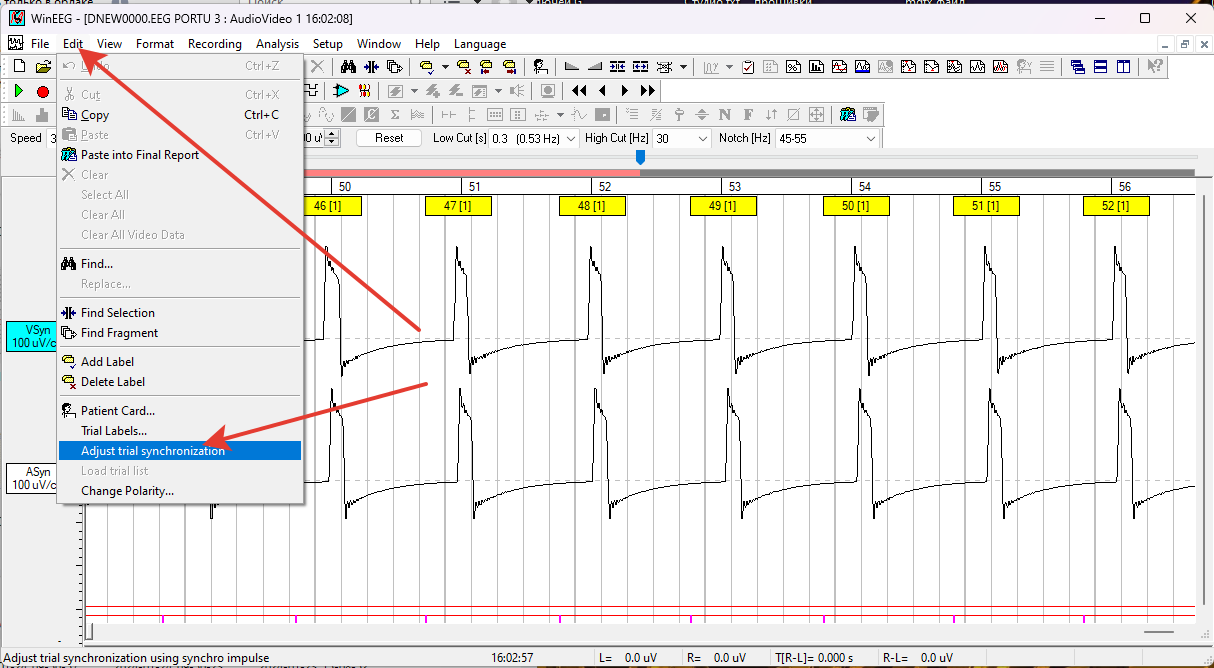Click the expand time scale icon
This screenshot has width=1214, height=668.
click(640, 67)
